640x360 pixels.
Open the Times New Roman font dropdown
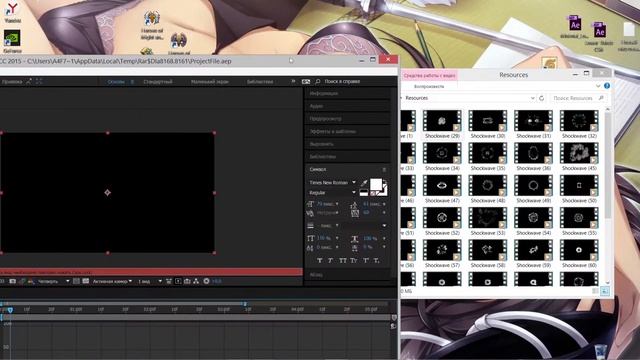point(354,182)
